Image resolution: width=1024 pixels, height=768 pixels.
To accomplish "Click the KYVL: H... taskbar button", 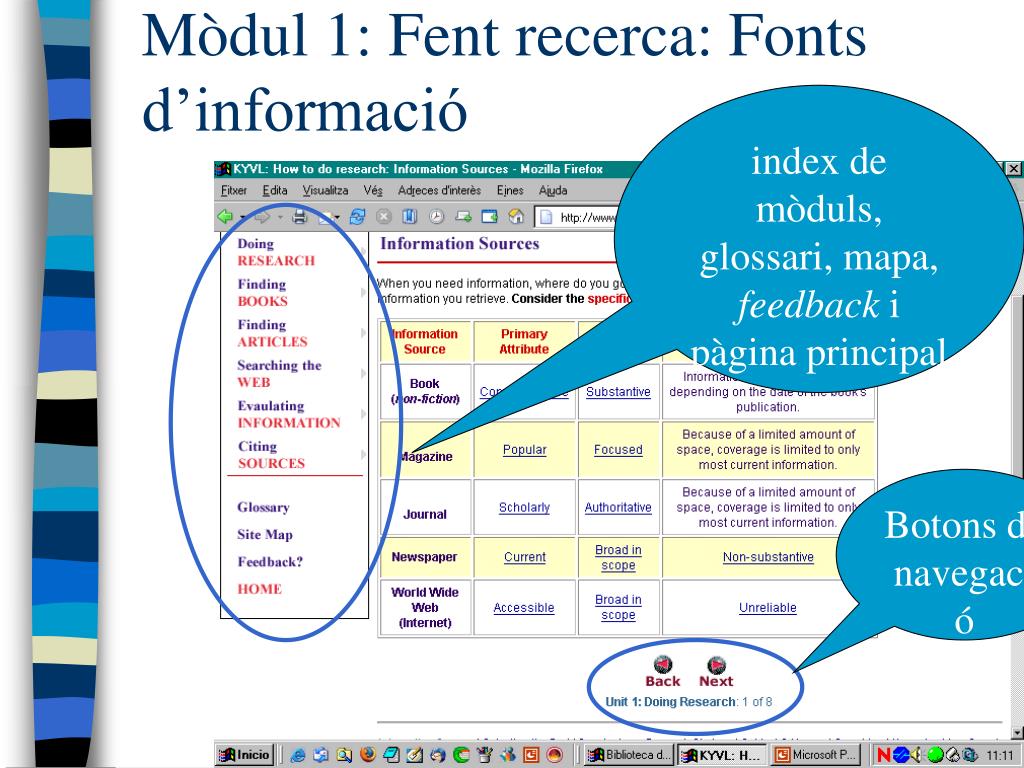I will pyautogui.click(x=722, y=755).
